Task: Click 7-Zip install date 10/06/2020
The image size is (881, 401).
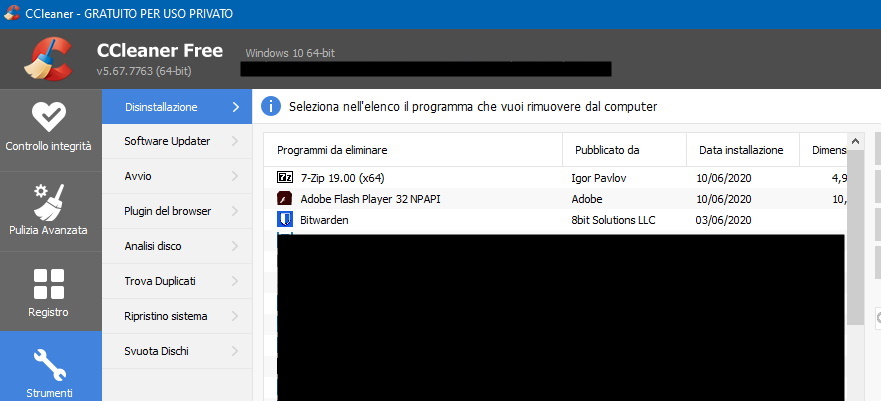Action: pos(723,179)
